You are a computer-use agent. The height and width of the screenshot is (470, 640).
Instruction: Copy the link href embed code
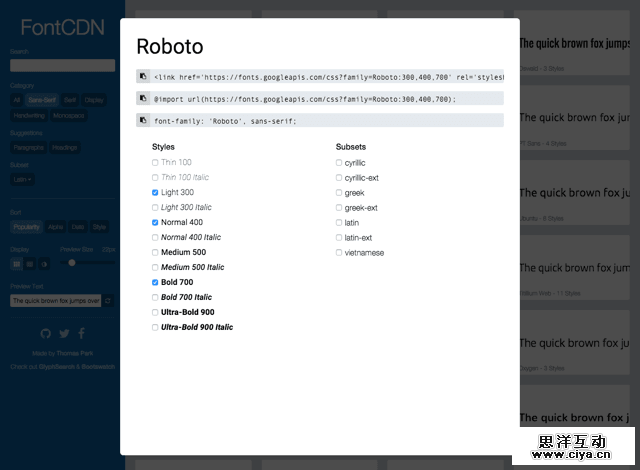pos(143,76)
